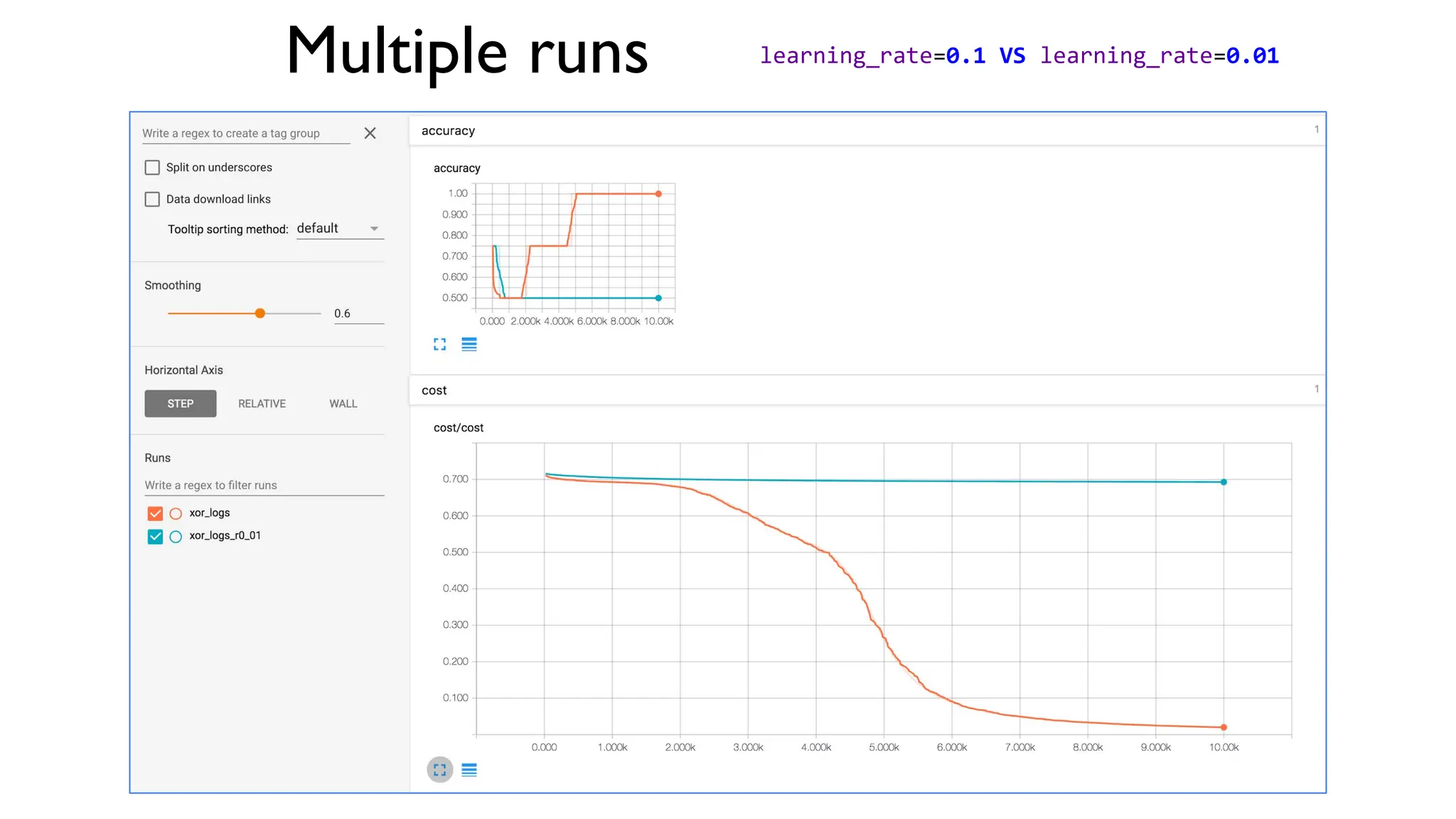Enable Data download links

(152, 199)
